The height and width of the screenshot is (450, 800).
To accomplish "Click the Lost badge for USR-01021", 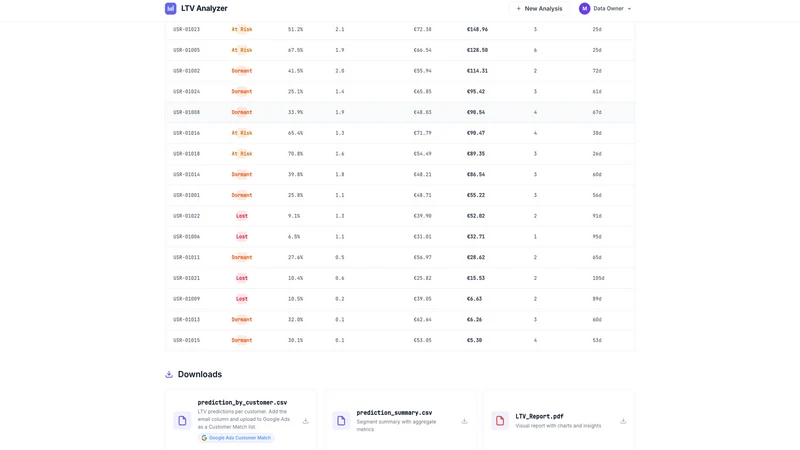I will pos(242,278).
